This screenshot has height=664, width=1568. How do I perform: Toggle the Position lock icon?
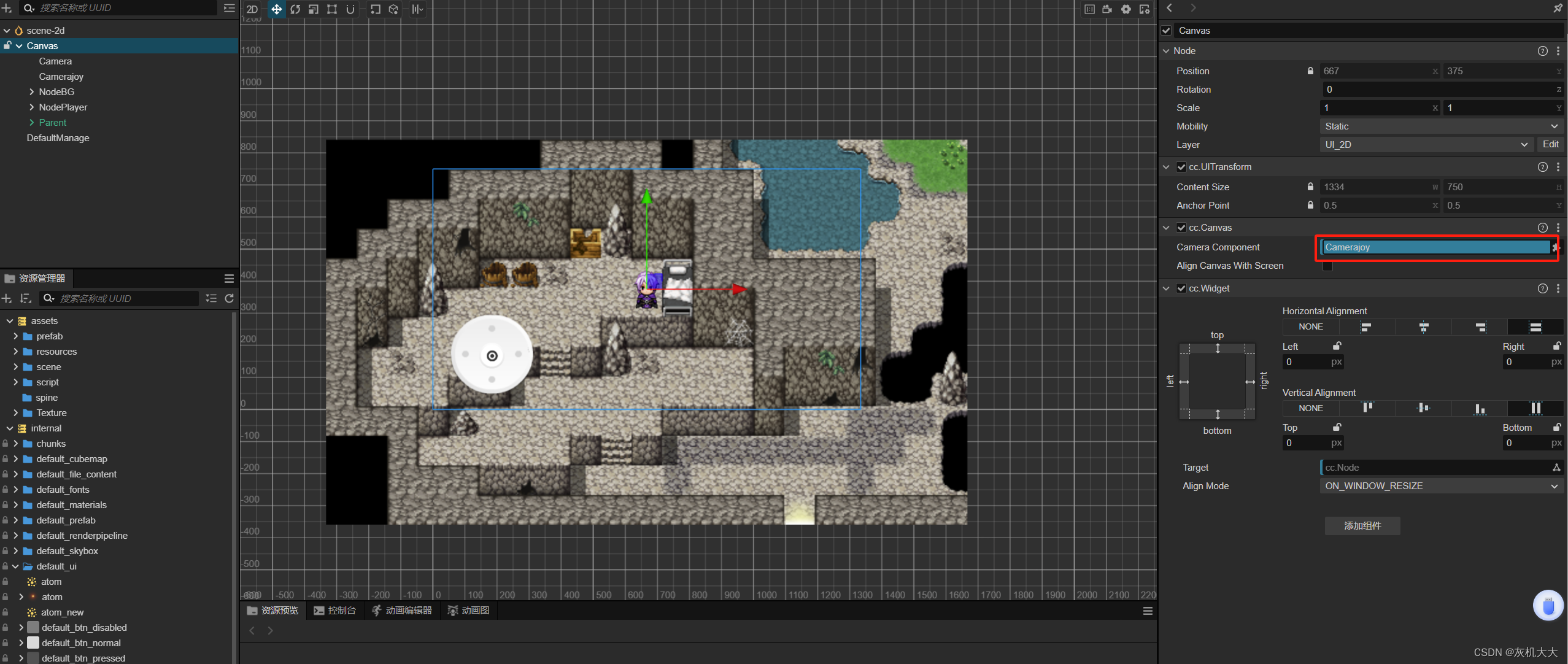click(x=1310, y=71)
